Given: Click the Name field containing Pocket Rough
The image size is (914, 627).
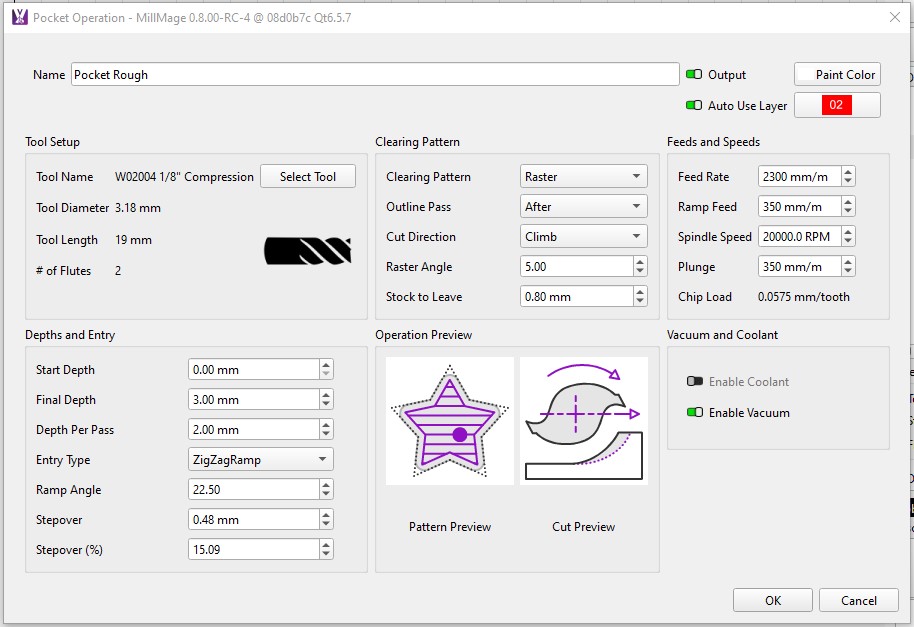Looking at the screenshot, I should [x=375, y=75].
